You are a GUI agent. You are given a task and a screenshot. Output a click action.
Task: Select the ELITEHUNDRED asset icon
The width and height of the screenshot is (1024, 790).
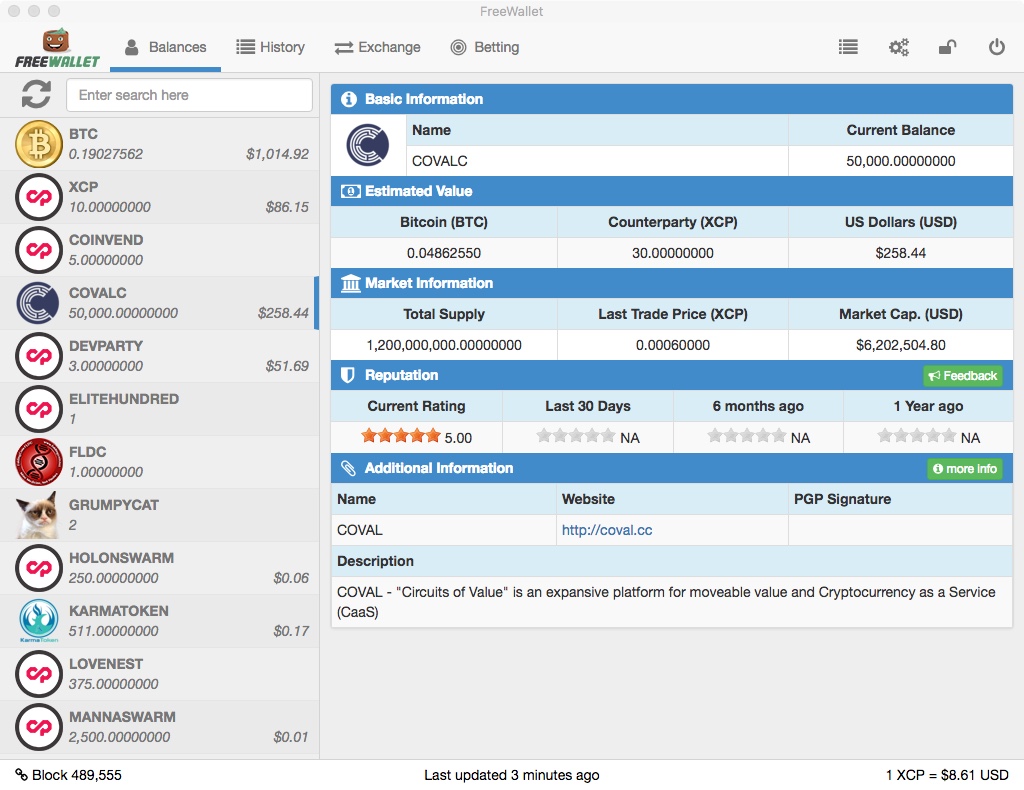pyautogui.click(x=39, y=409)
